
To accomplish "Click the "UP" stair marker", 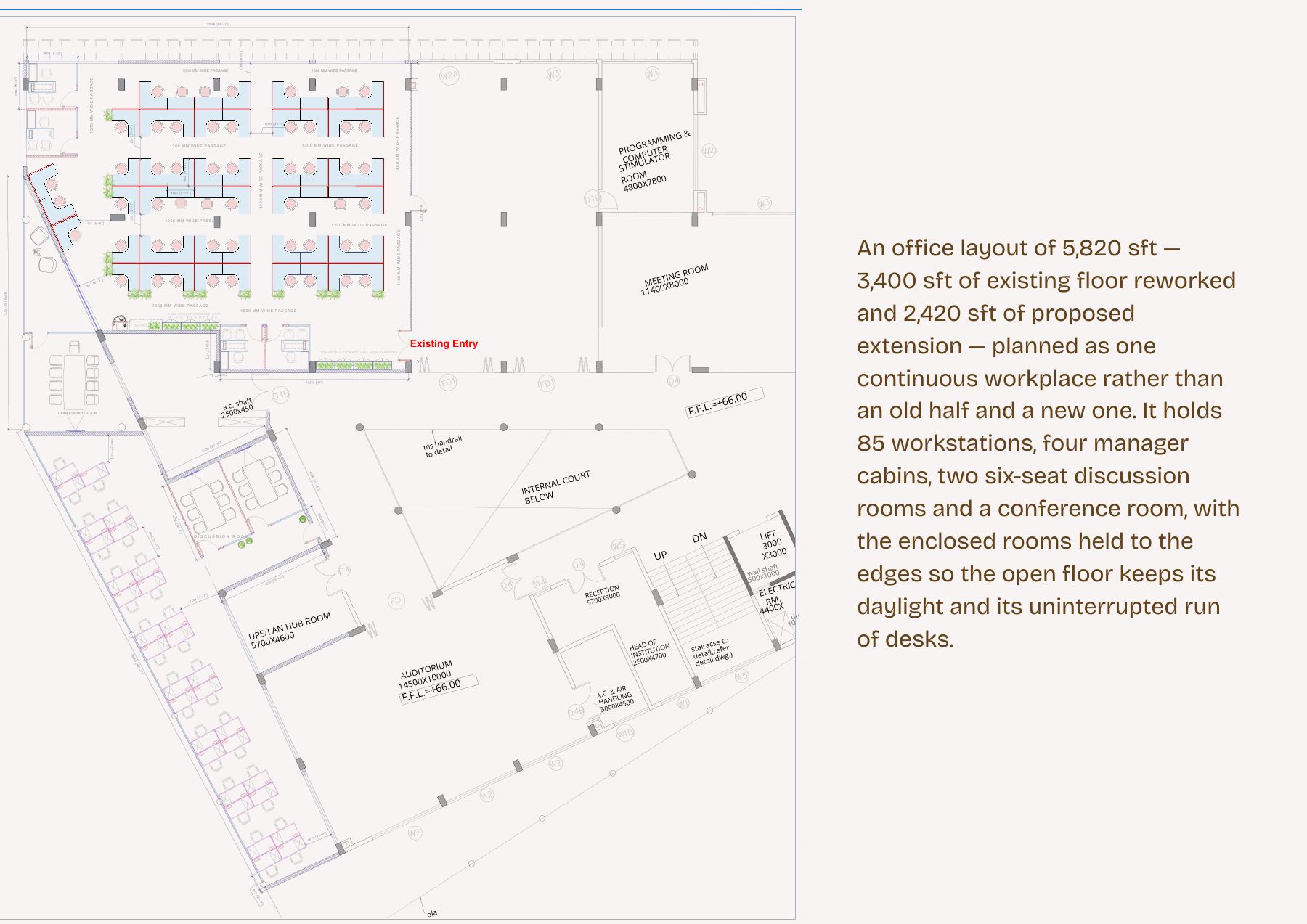I will pos(660,555).
